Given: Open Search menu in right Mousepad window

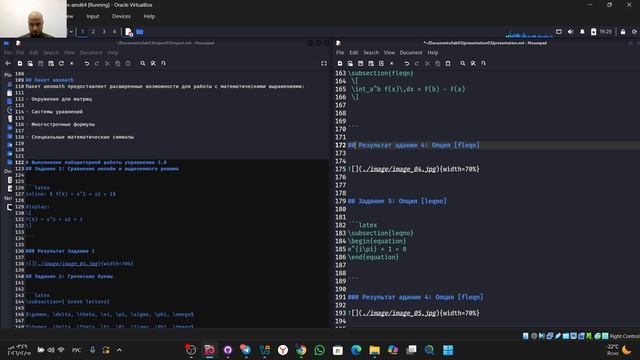Looking at the screenshot, I should click(371, 53).
